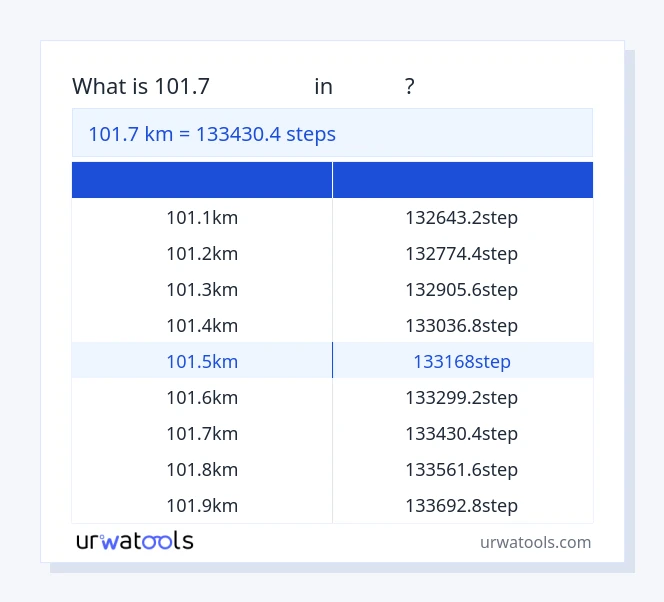Open the urwatools.com link

pos(535,542)
